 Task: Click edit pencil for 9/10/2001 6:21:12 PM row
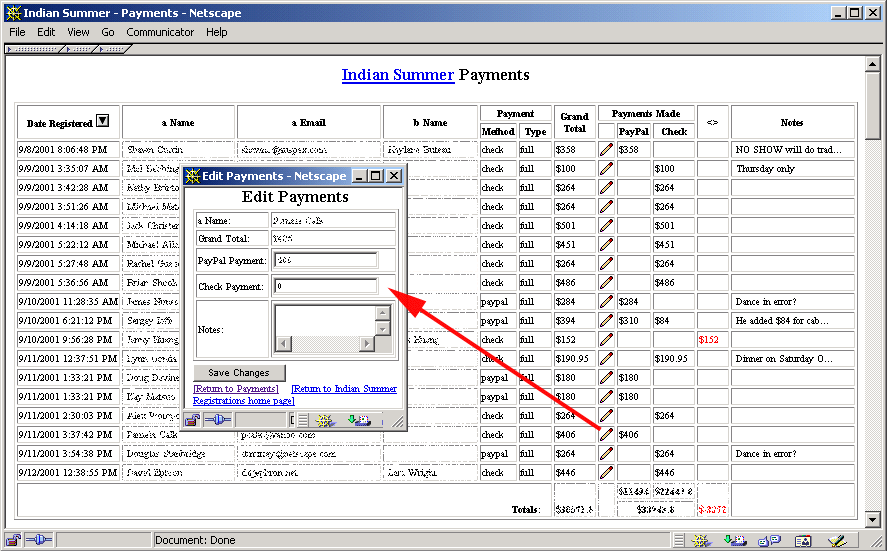pyautogui.click(x=606, y=321)
